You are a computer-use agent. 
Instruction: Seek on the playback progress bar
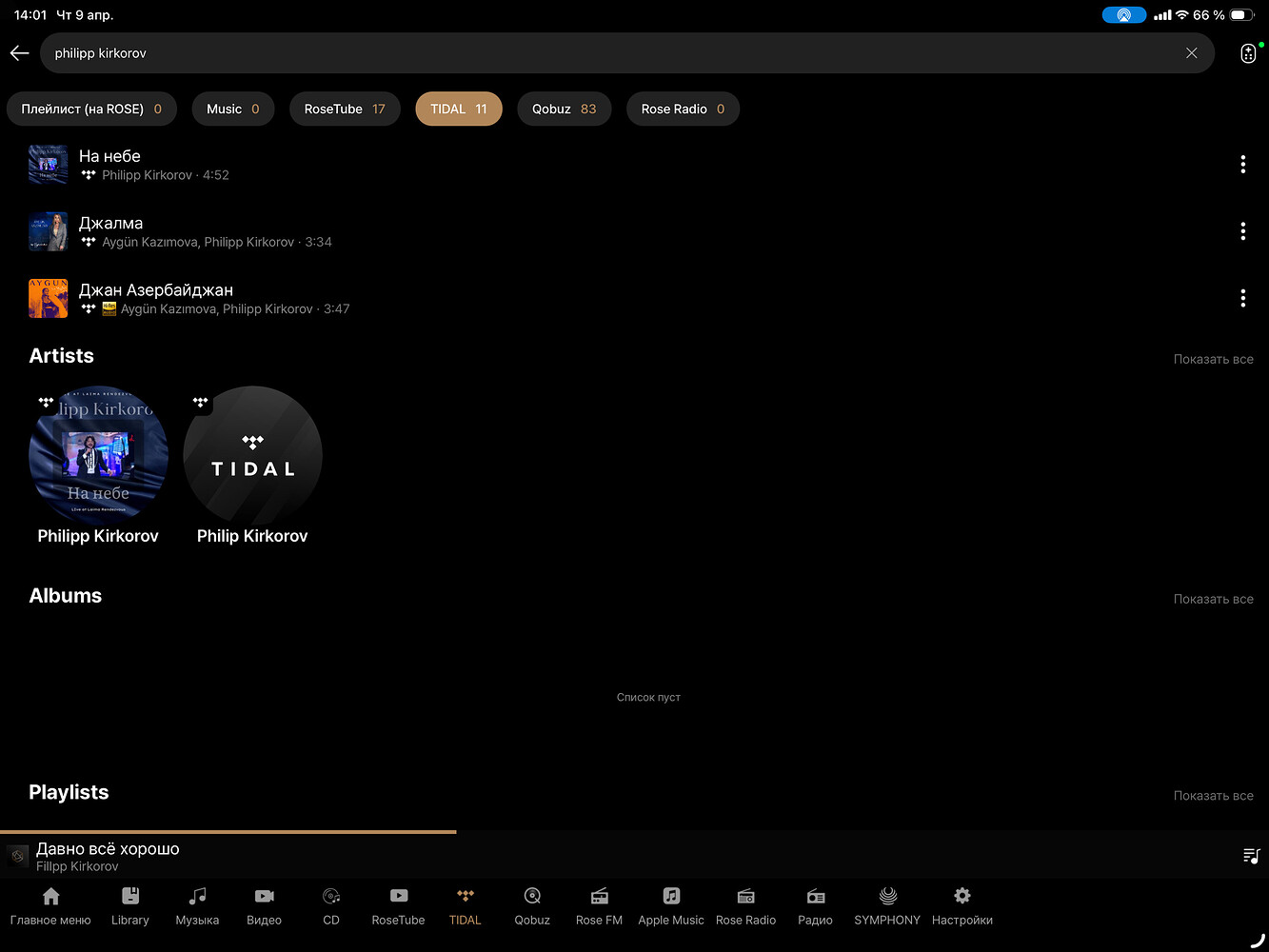tap(634, 832)
